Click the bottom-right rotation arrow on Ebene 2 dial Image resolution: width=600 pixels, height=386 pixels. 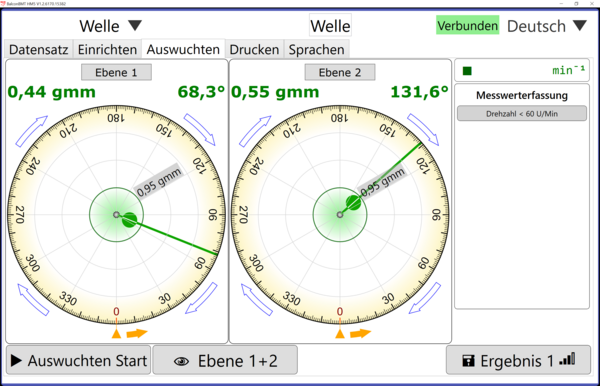click(425, 298)
